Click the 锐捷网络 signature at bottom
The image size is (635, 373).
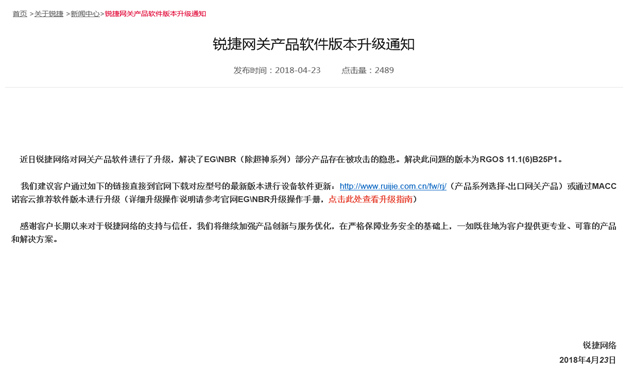599,345
